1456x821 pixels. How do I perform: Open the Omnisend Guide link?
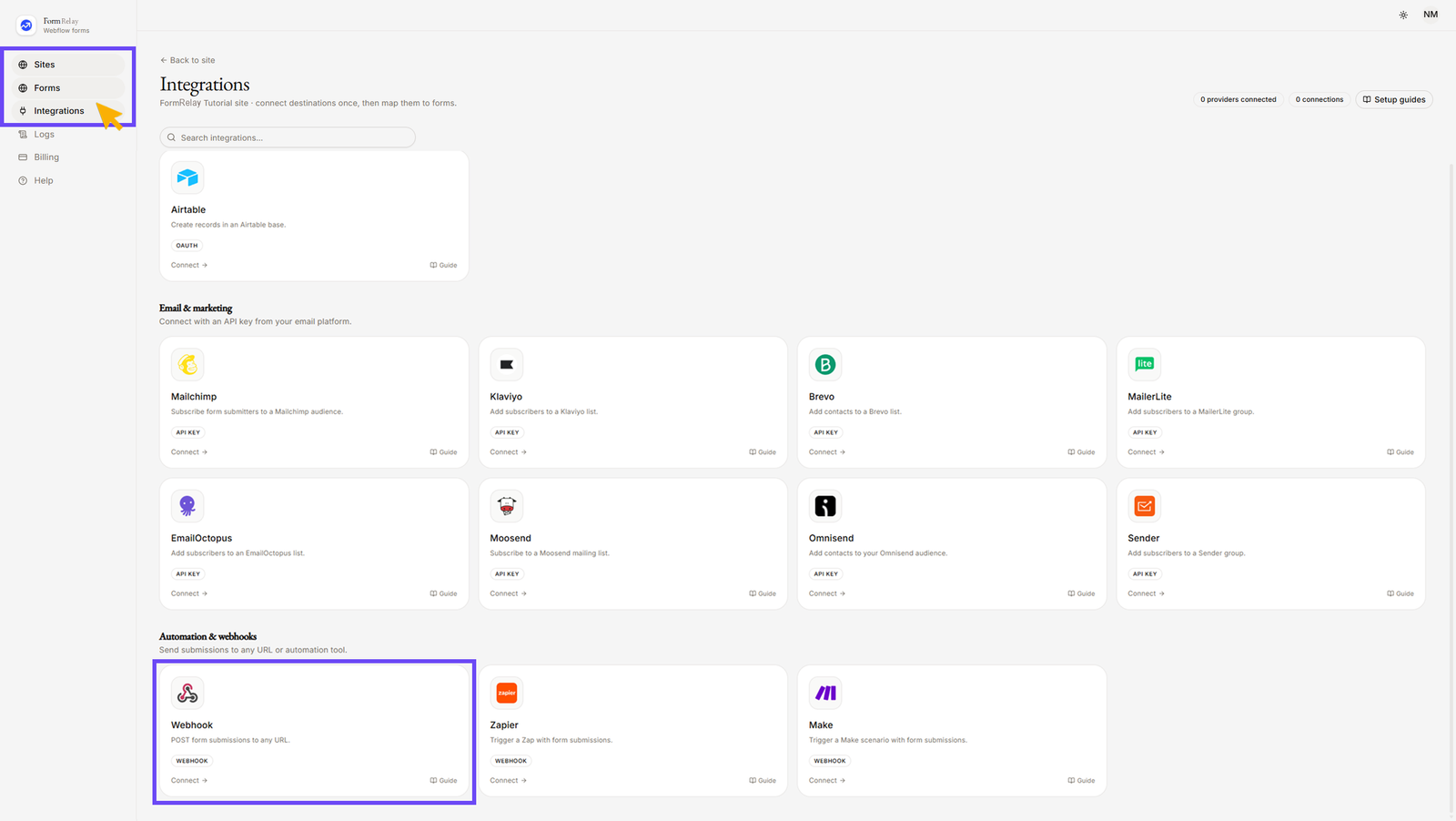tap(1082, 593)
